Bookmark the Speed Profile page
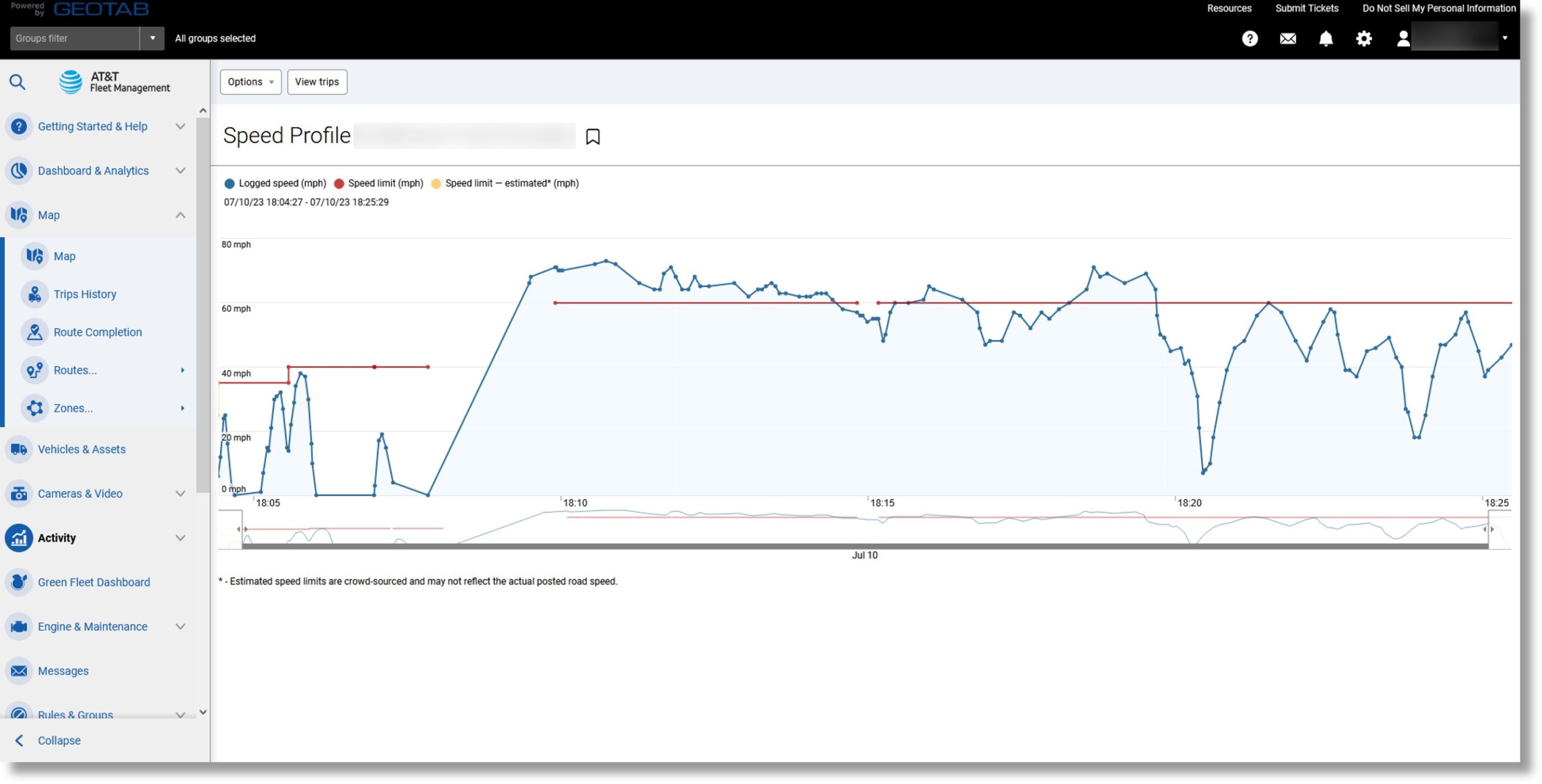The width and height of the screenshot is (1542, 784). point(593,137)
